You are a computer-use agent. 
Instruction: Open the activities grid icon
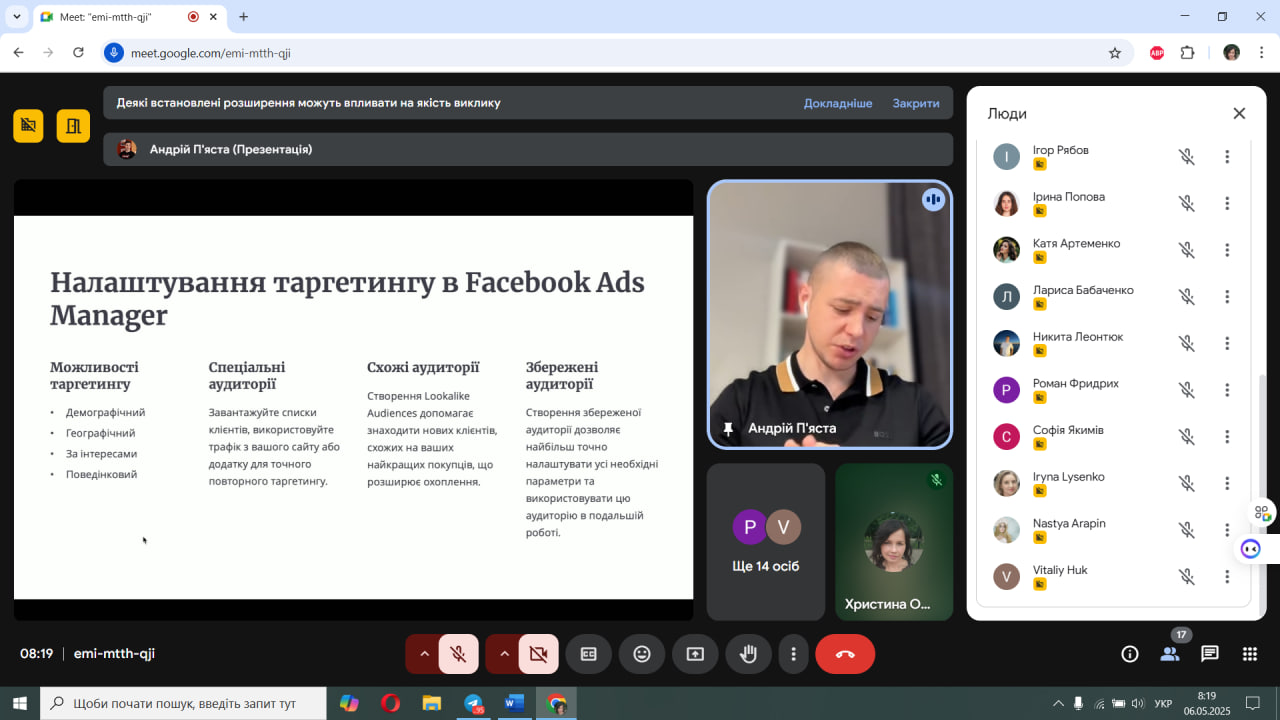(1250, 654)
